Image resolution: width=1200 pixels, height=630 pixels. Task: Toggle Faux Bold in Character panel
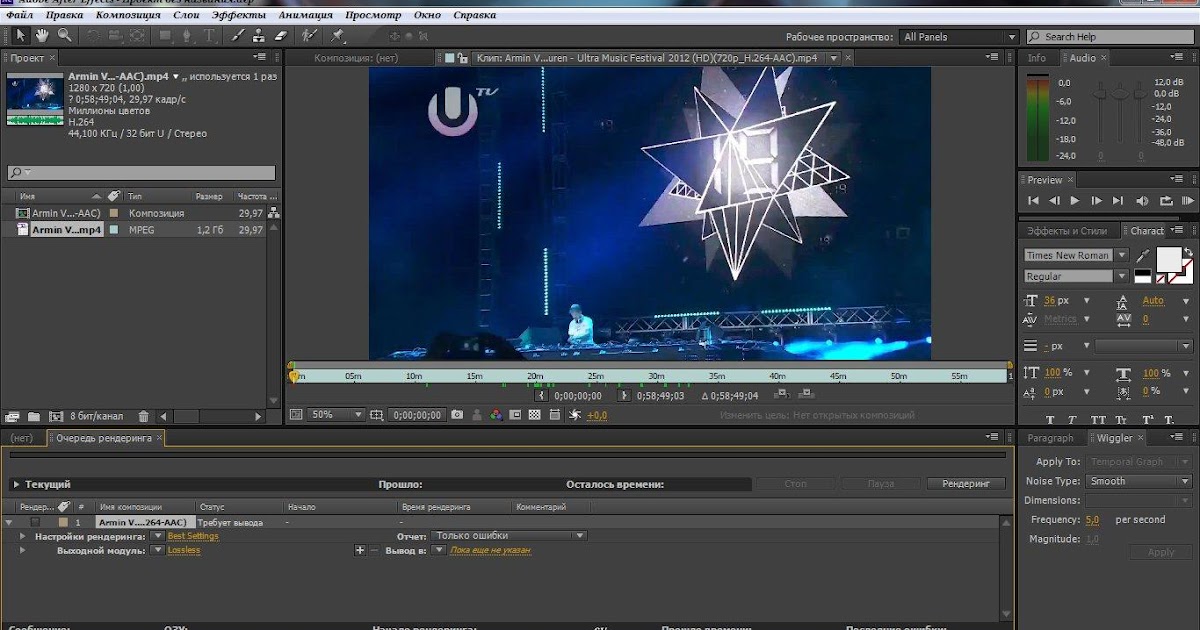[x=1051, y=421]
